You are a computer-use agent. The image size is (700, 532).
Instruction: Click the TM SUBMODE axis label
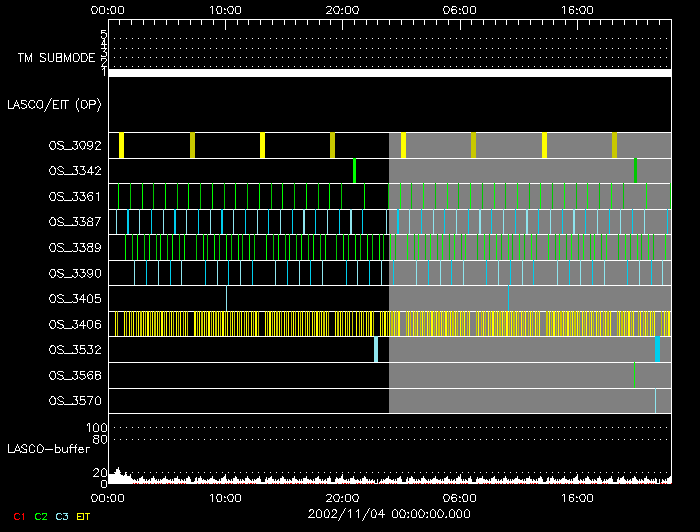[58, 58]
